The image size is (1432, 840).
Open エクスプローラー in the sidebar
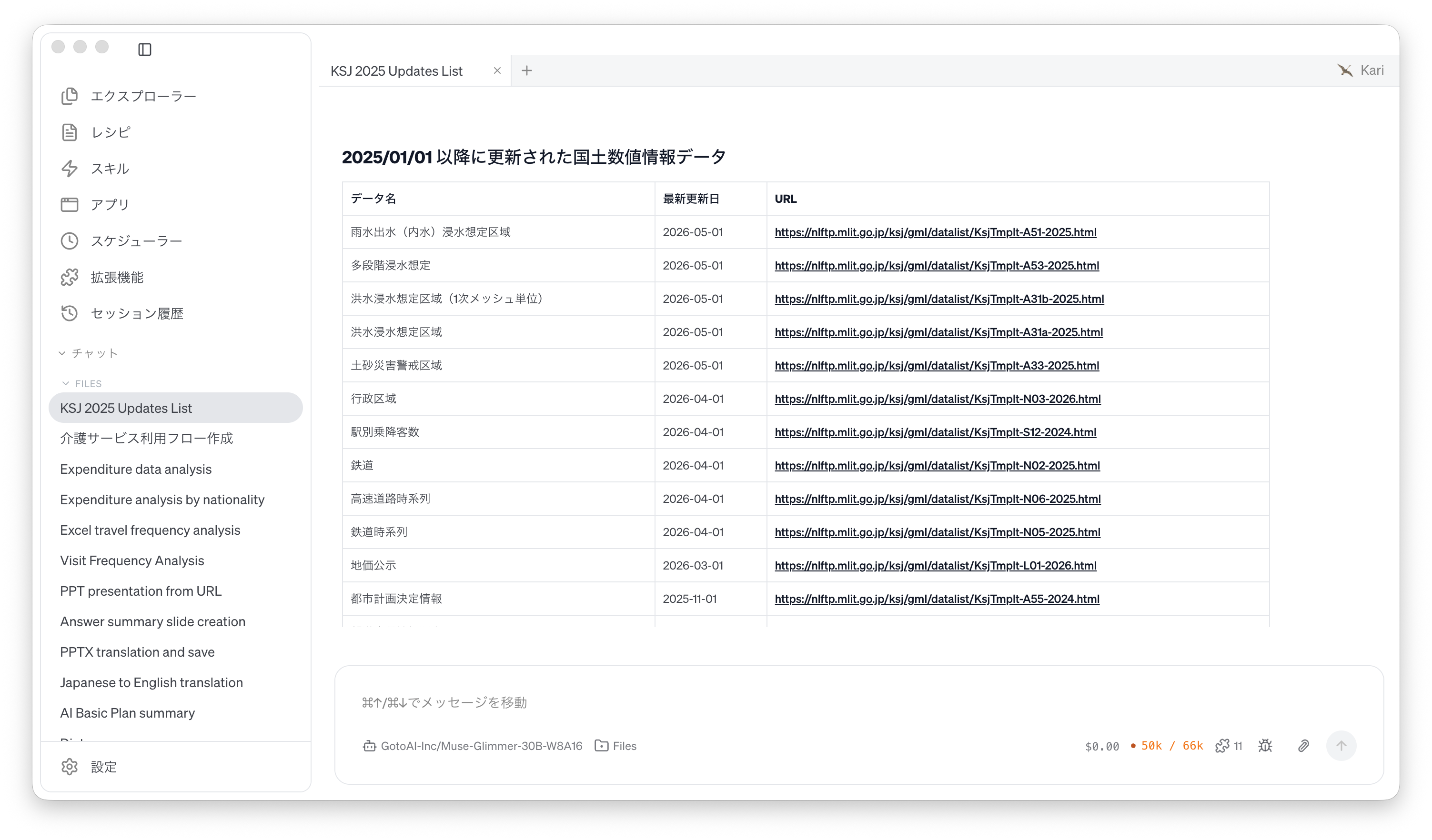(129, 96)
